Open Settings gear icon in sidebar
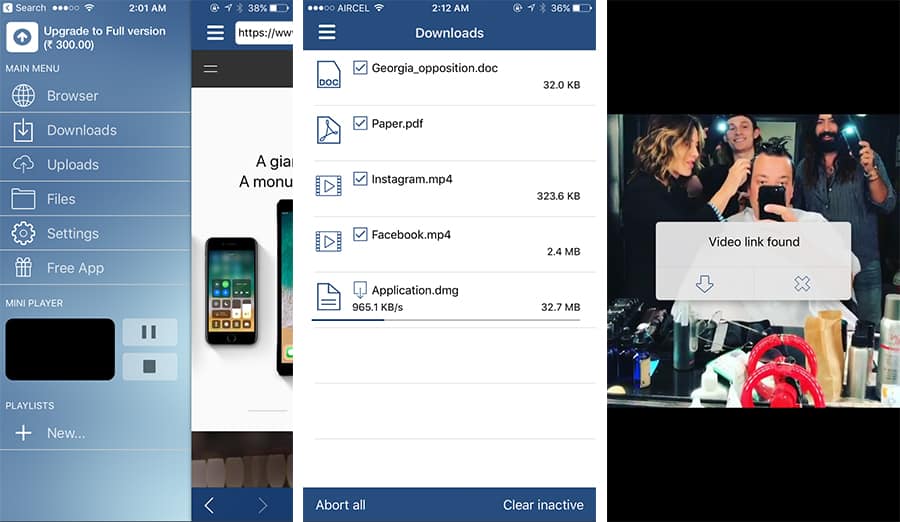This screenshot has height=522, width=900. [x=24, y=233]
